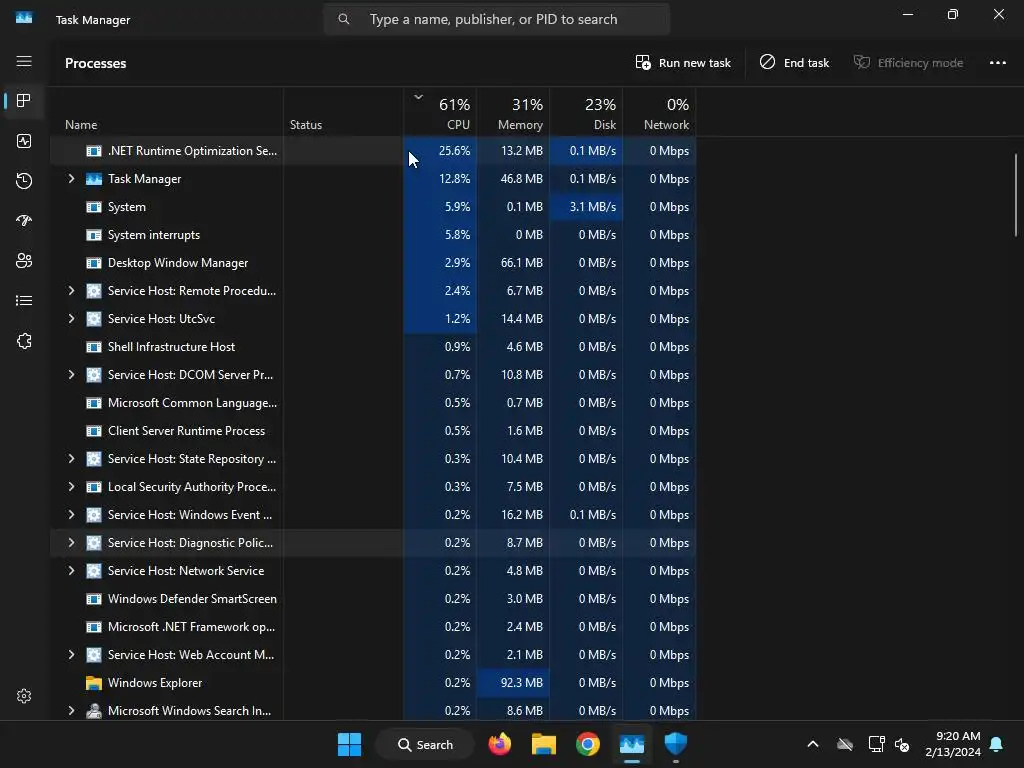Open the Windows Start button
The height and width of the screenshot is (768, 1024).
click(349, 744)
